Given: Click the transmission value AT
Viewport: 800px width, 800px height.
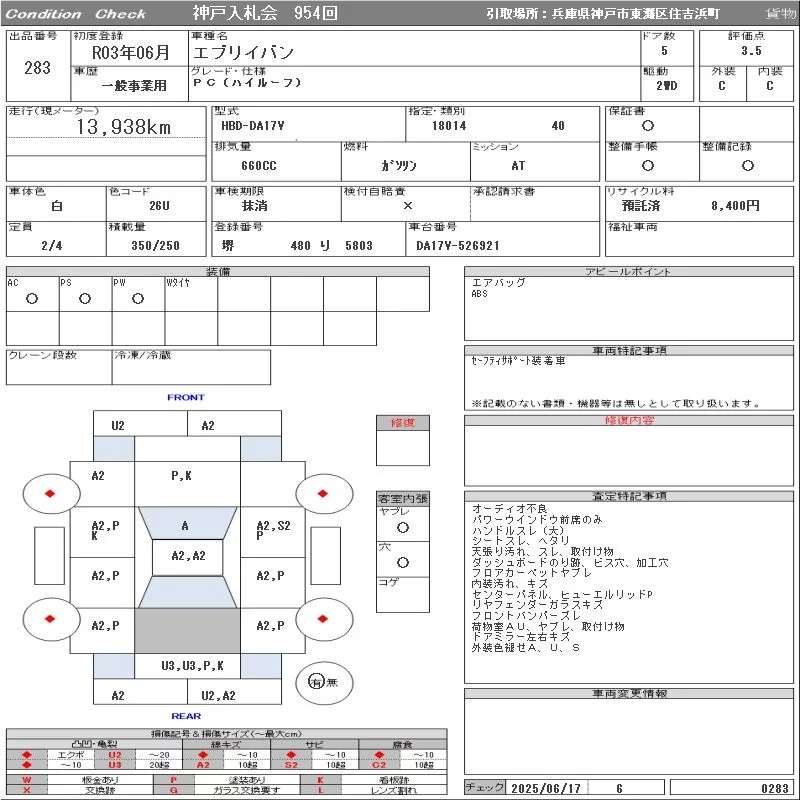Looking at the screenshot, I should 518,165.
